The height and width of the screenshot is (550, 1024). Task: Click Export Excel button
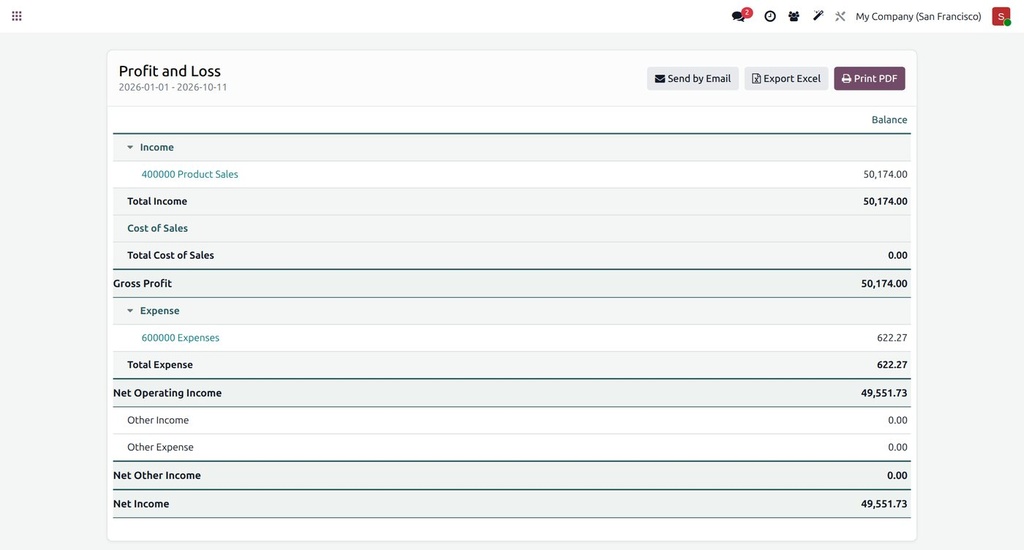click(786, 78)
